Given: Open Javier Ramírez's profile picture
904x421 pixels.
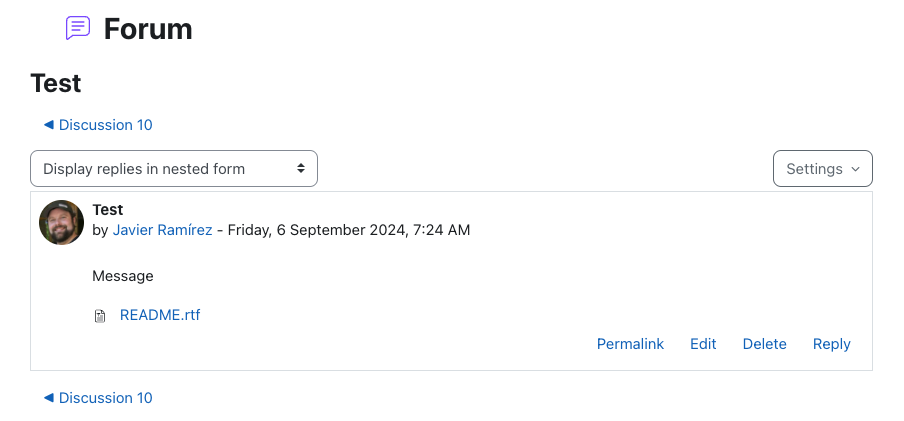Looking at the screenshot, I should tap(61, 222).
